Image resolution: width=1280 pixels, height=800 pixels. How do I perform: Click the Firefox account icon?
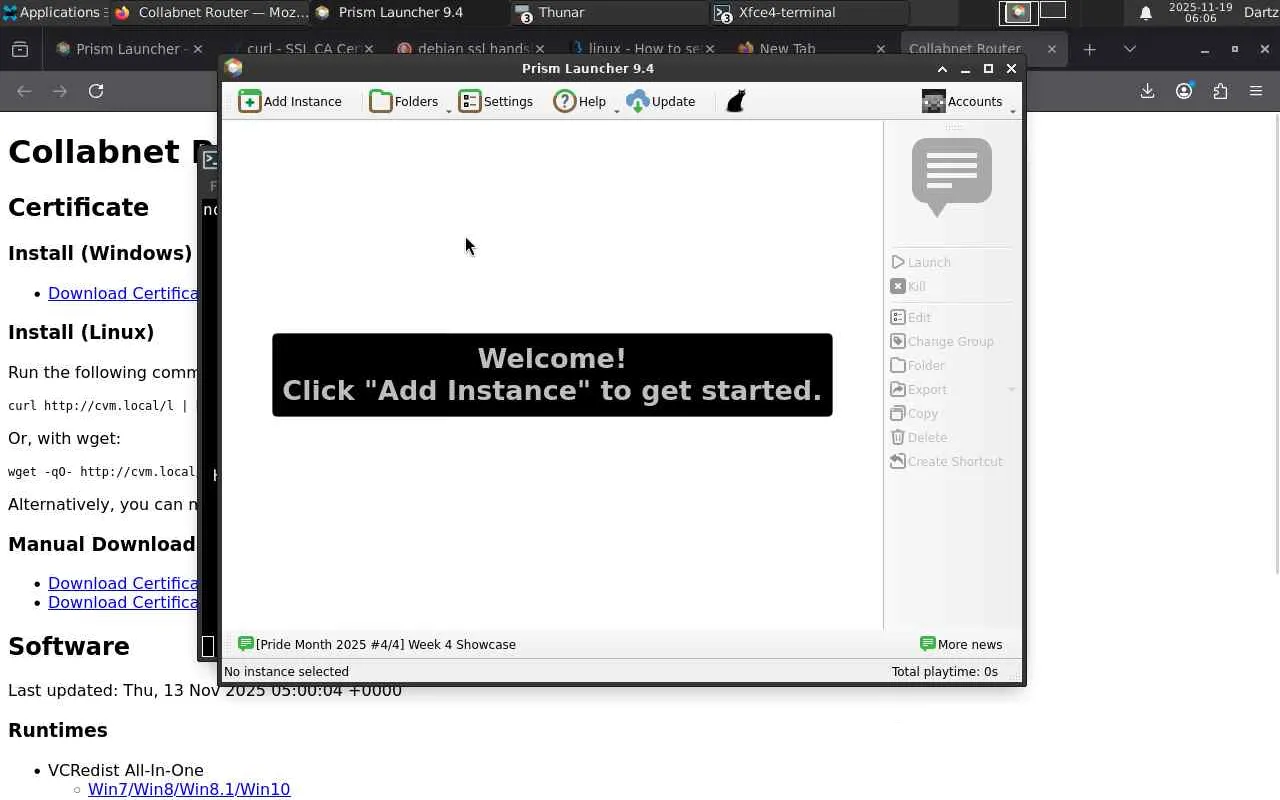coord(1184,91)
